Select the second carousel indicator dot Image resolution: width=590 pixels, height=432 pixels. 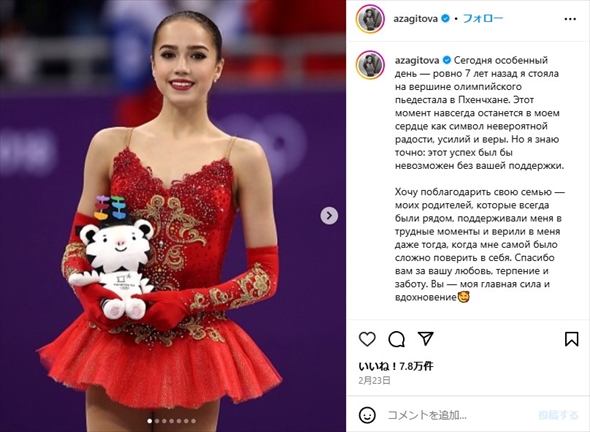tap(157, 421)
